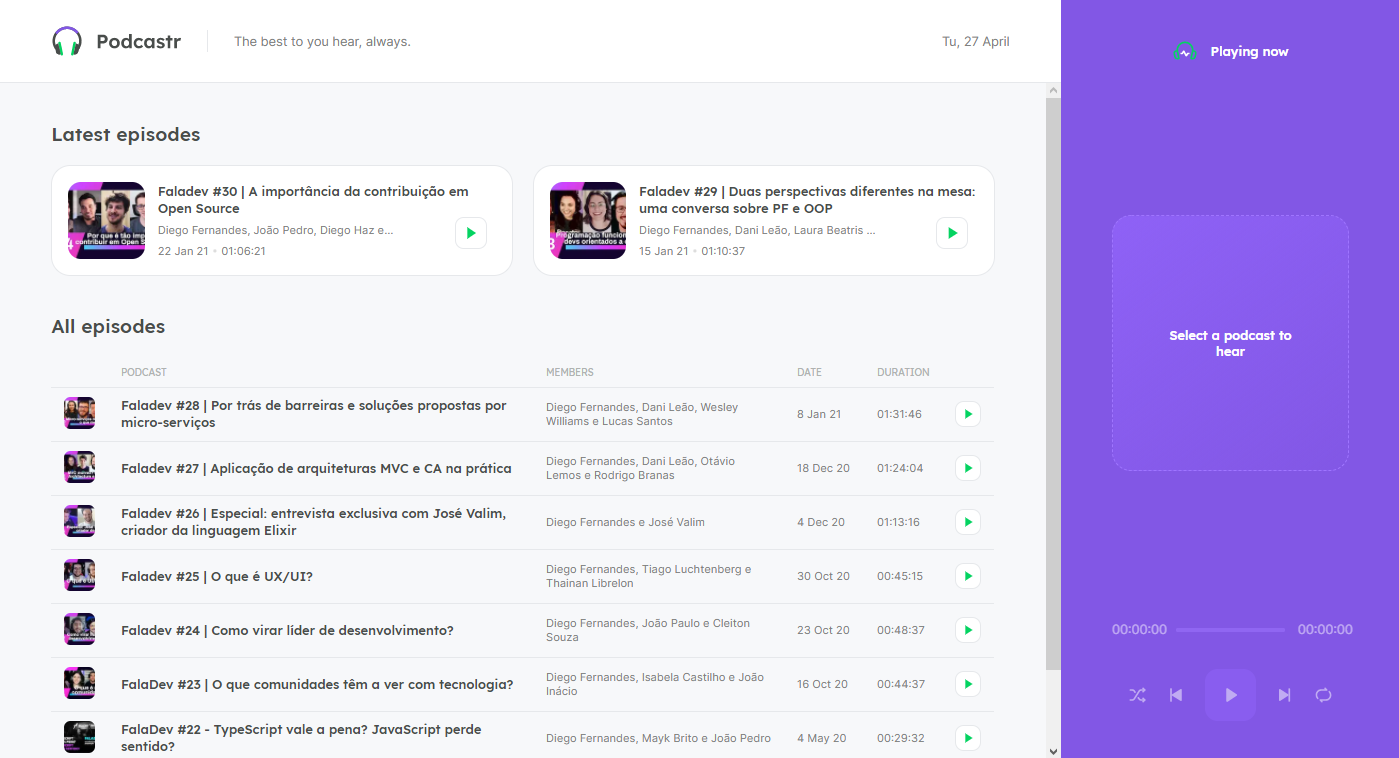Viewport: 1399px width, 758px height.
Task: Click the Faladev #25 row thumbnail
Action: (79, 576)
